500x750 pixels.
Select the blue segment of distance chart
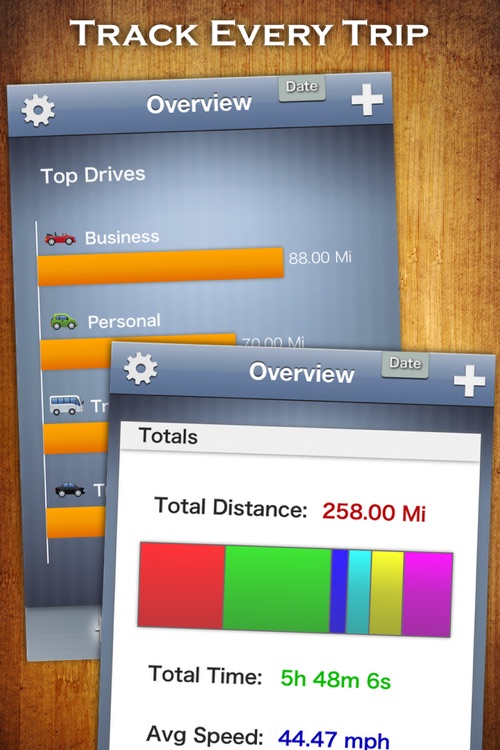pos(339,591)
